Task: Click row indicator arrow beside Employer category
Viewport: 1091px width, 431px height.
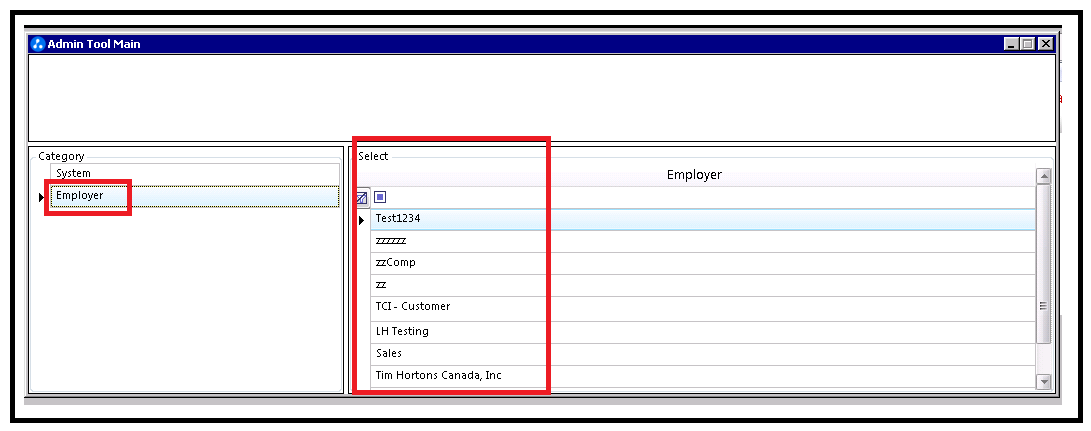Action: coord(42,197)
